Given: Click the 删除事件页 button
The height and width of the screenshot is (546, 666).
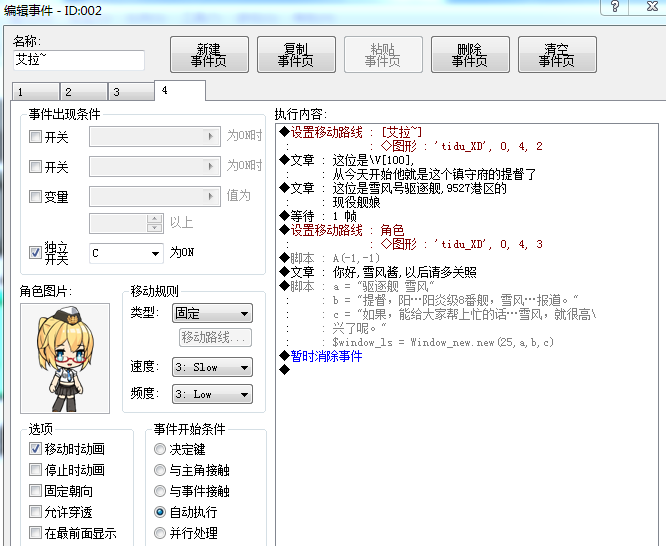Looking at the screenshot, I should pos(470,55).
